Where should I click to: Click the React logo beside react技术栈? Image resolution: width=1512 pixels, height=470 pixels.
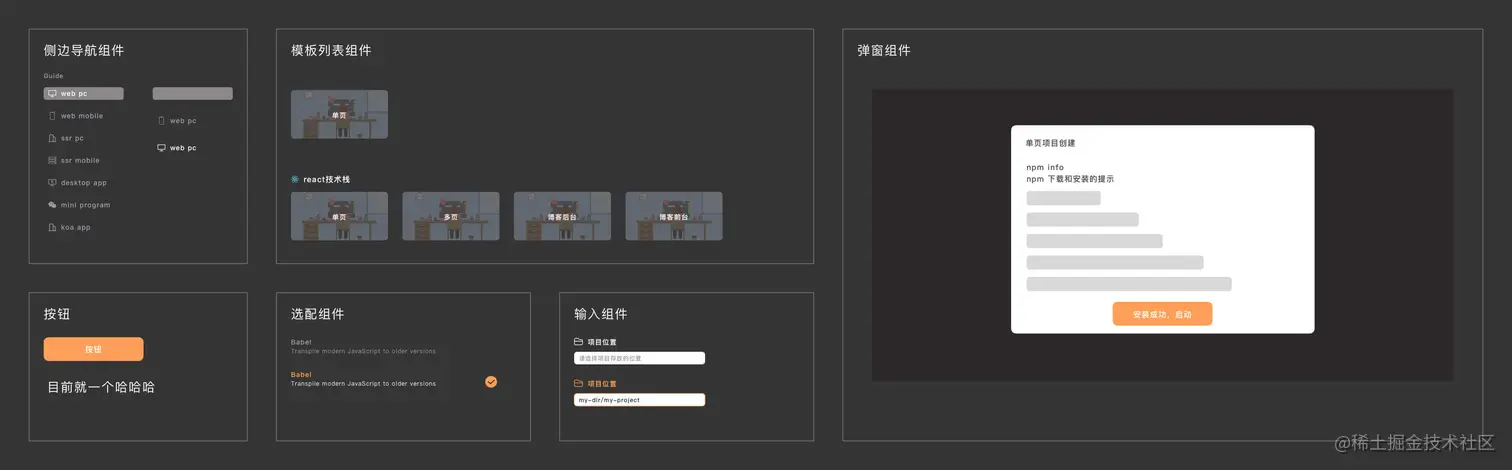point(295,179)
